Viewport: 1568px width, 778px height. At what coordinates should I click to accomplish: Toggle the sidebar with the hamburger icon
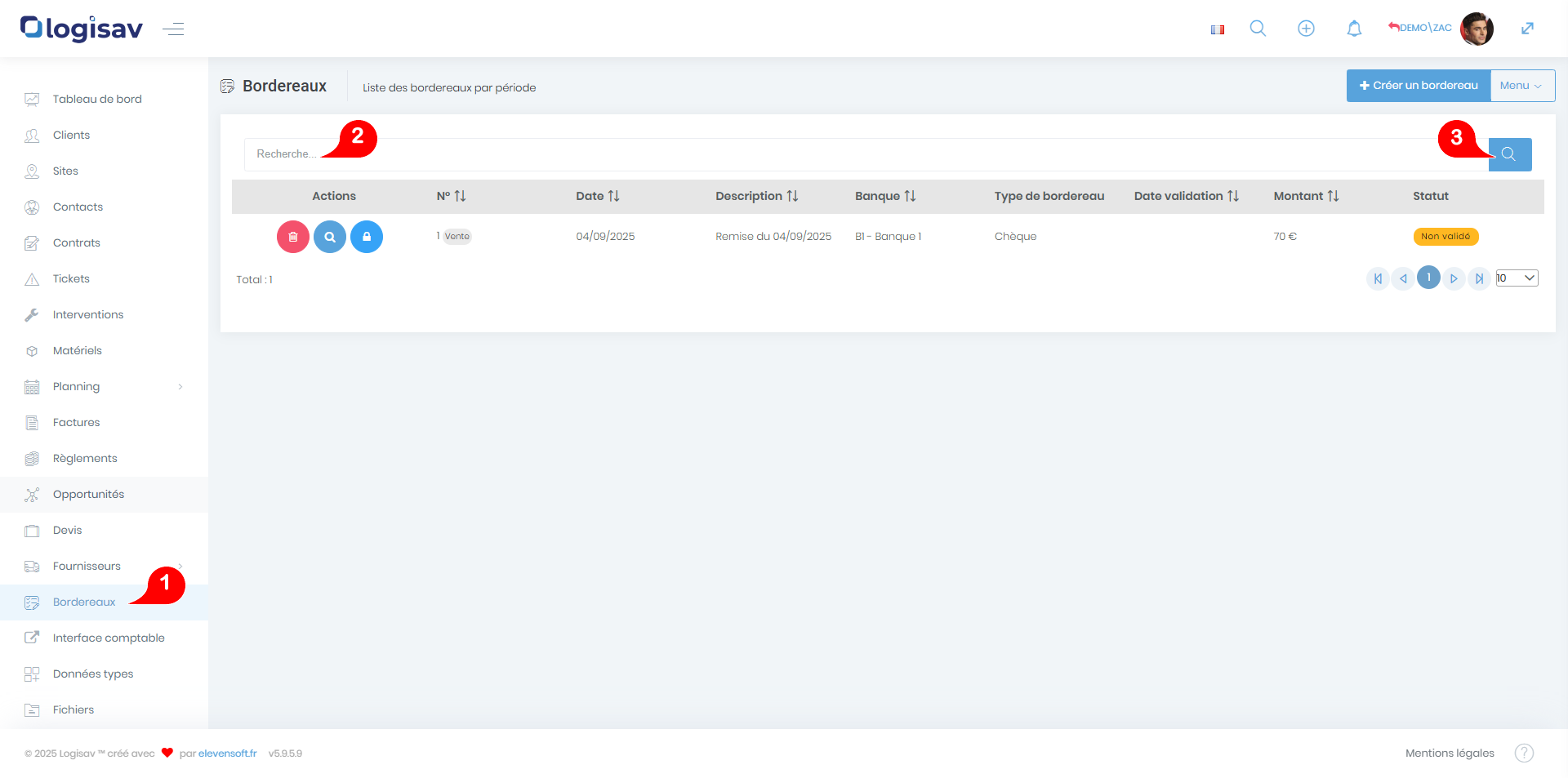pyautogui.click(x=173, y=29)
